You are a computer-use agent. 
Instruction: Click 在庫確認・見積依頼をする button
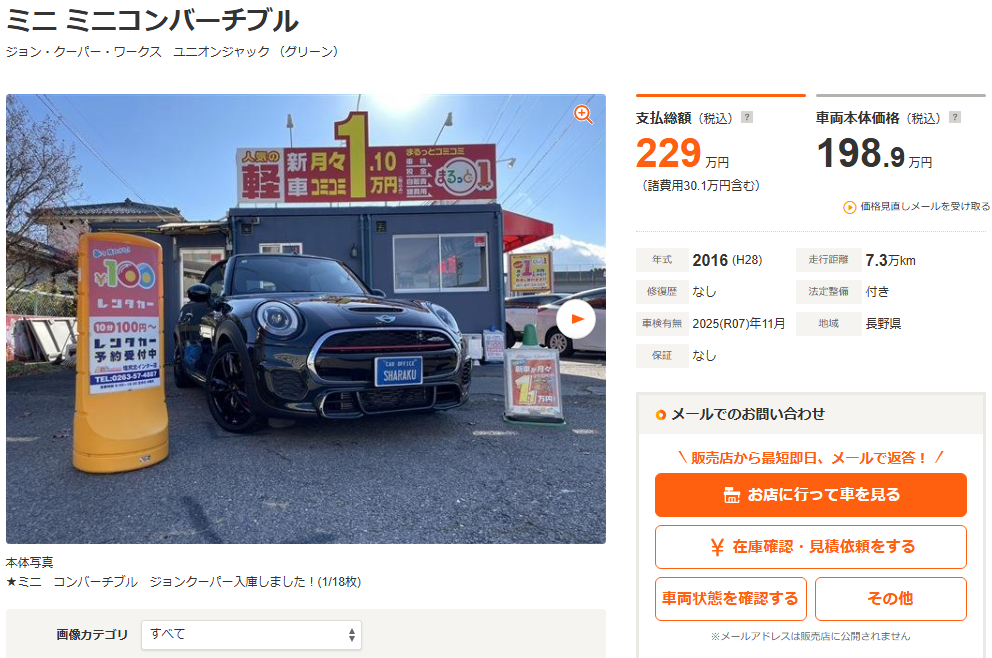point(811,547)
